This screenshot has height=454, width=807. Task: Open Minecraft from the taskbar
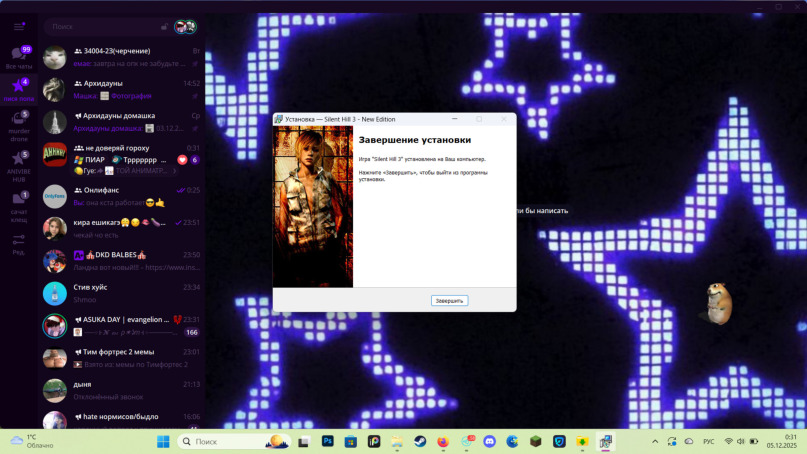point(536,442)
